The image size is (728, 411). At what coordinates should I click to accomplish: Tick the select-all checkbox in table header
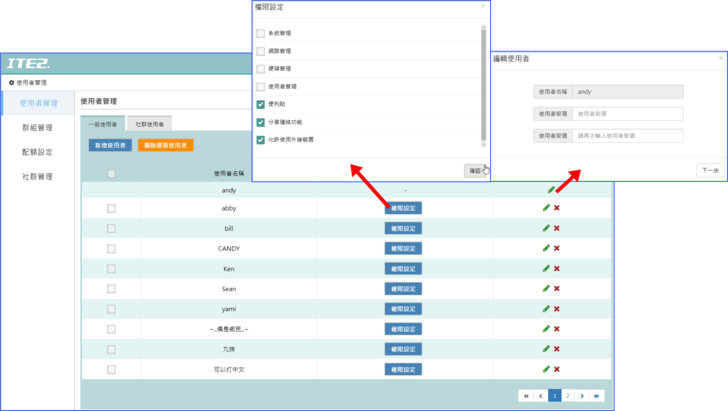tap(111, 174)
